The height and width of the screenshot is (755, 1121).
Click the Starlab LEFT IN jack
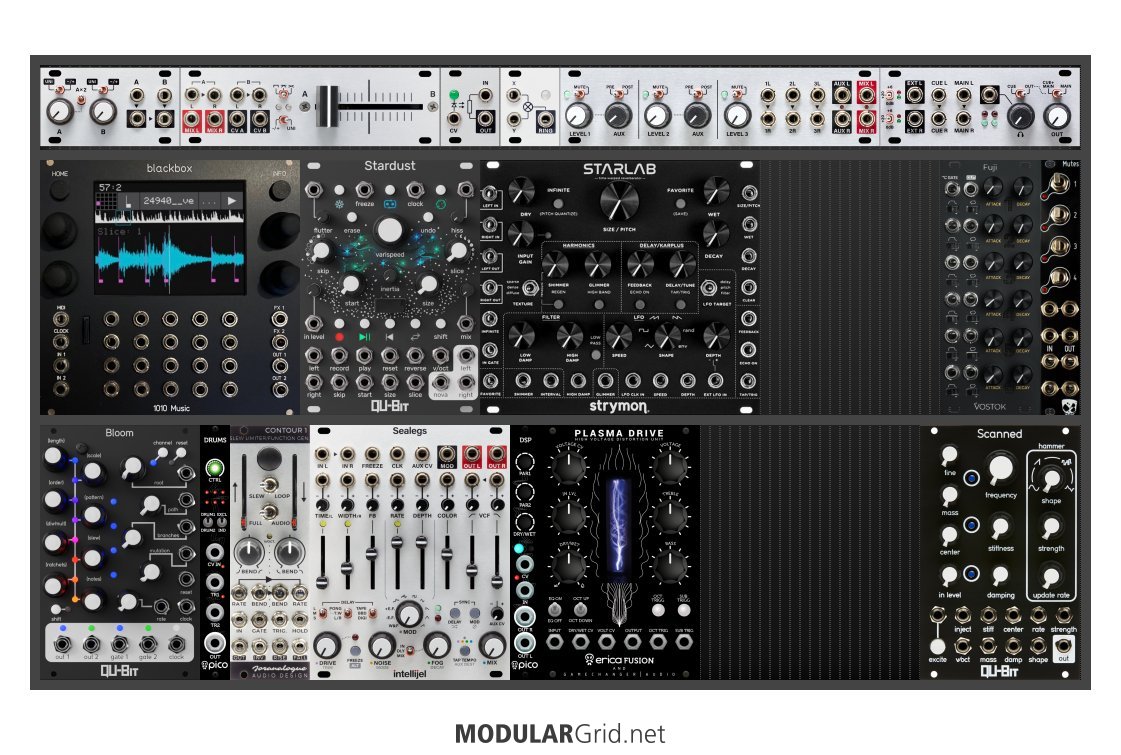click(x=490, y=193)
